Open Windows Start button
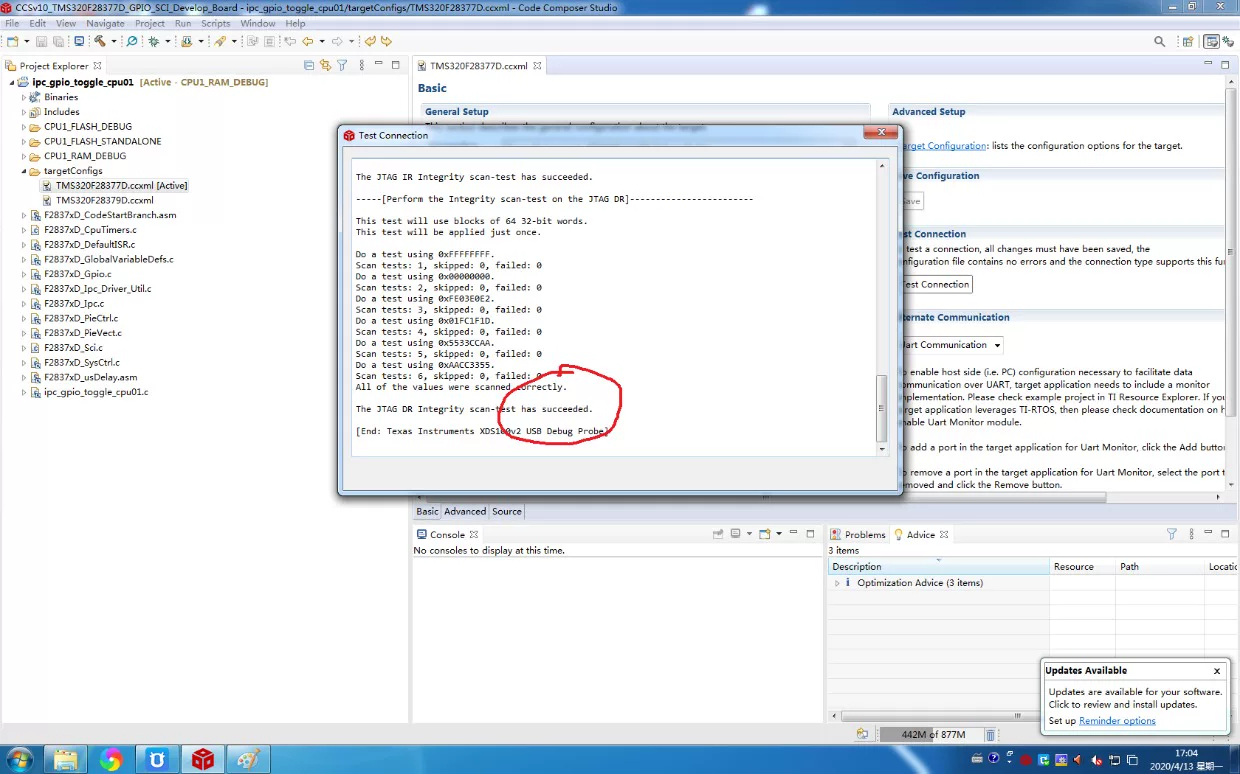This screenshot has height=774, width=1240. click(x=20, y=759)
